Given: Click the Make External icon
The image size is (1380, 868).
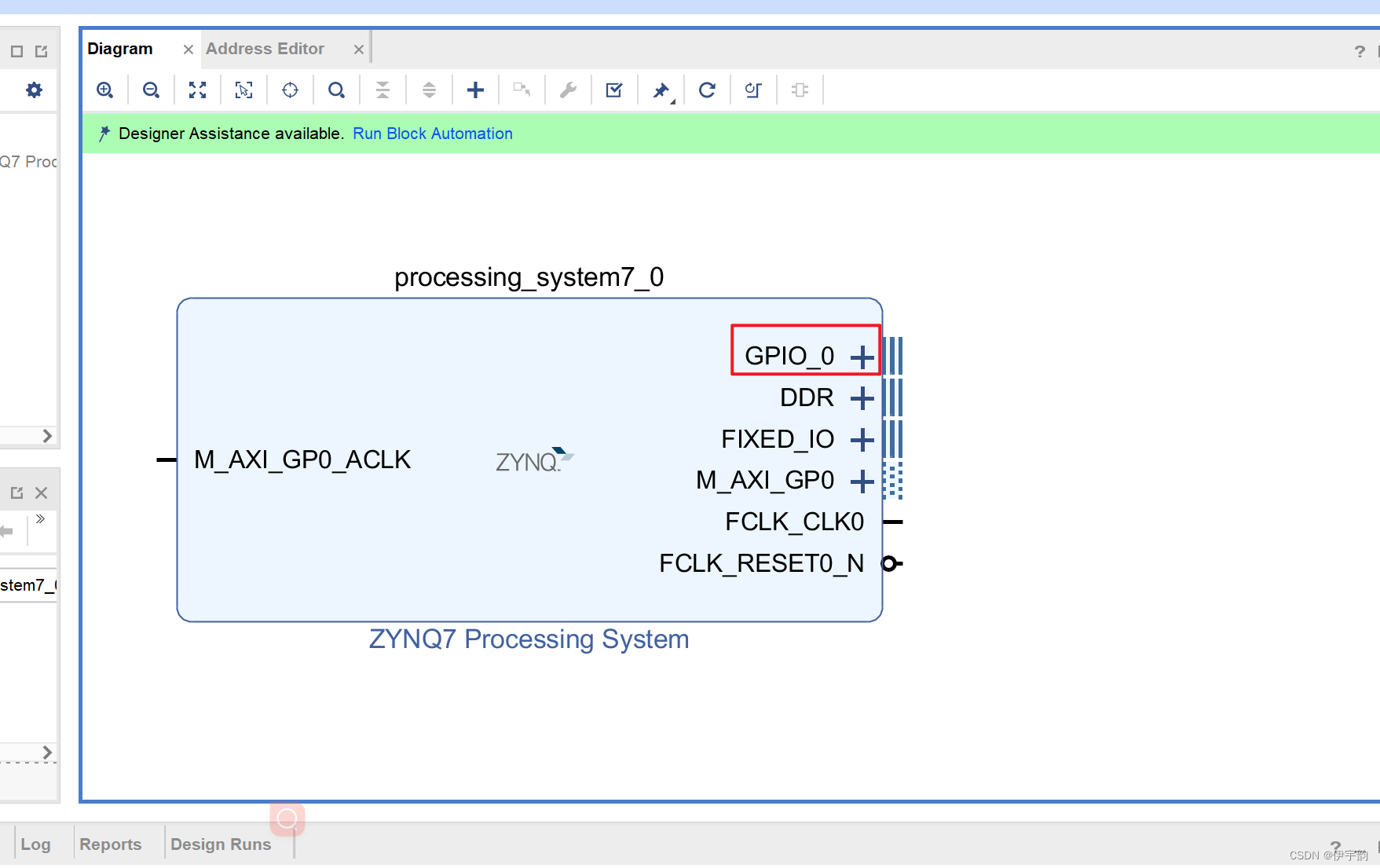Looking at the screenshot, I should [x=522, y=90].
